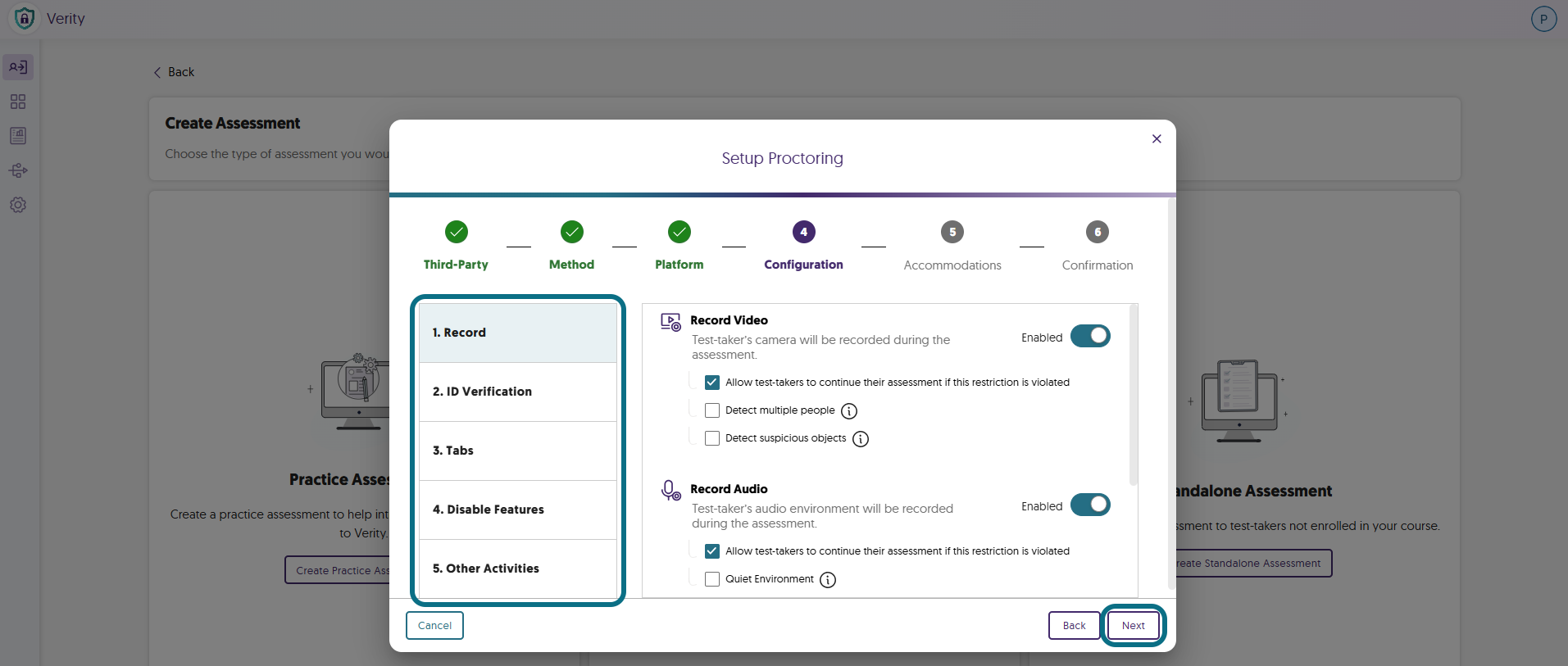Open the settings gear sidebar icon
The image size is (1568, 666).
point(18,205)
